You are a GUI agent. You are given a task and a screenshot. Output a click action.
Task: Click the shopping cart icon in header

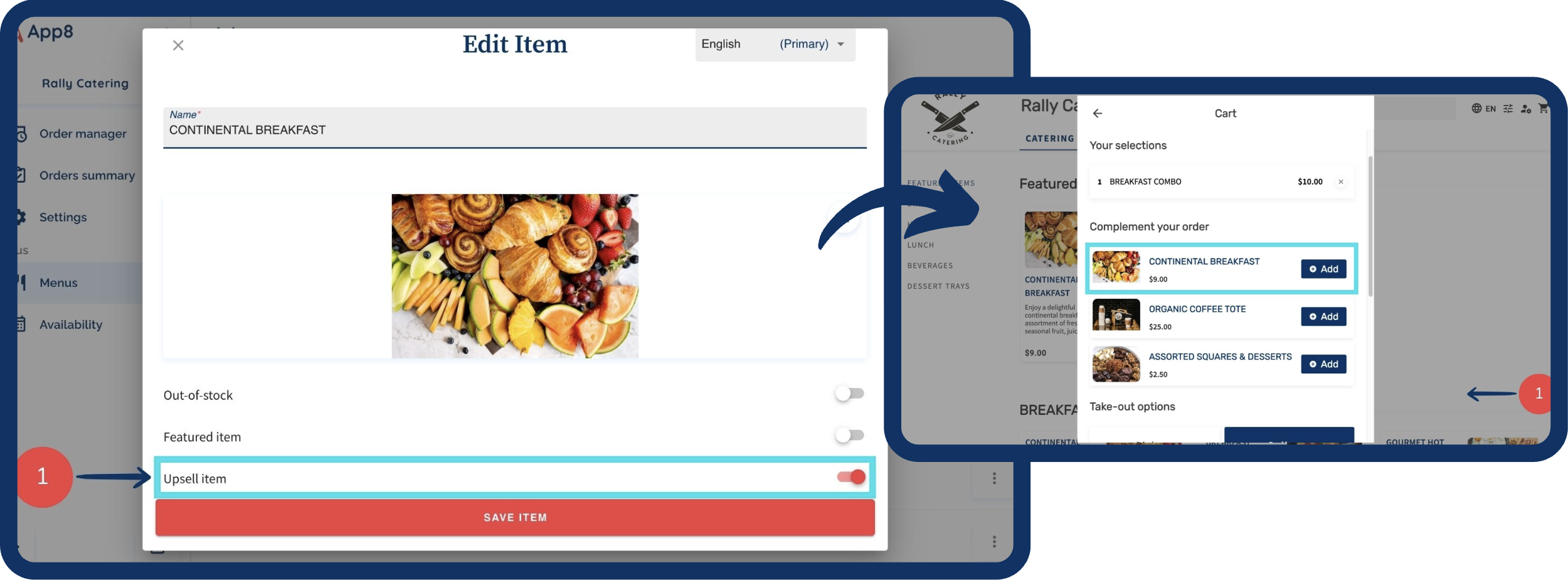(1543, 108)
